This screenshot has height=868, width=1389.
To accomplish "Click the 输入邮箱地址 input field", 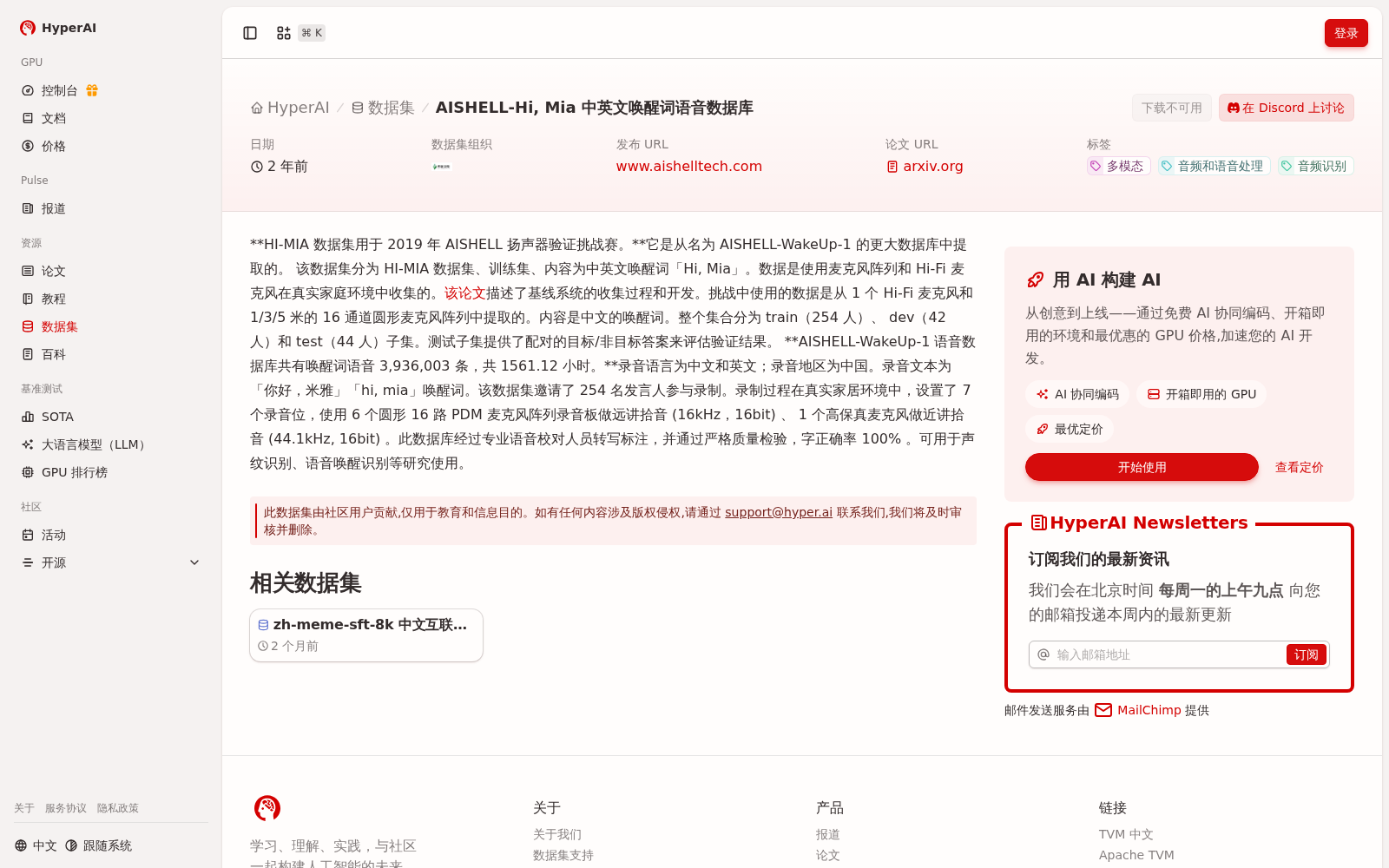I will [x=1167, y=654].
